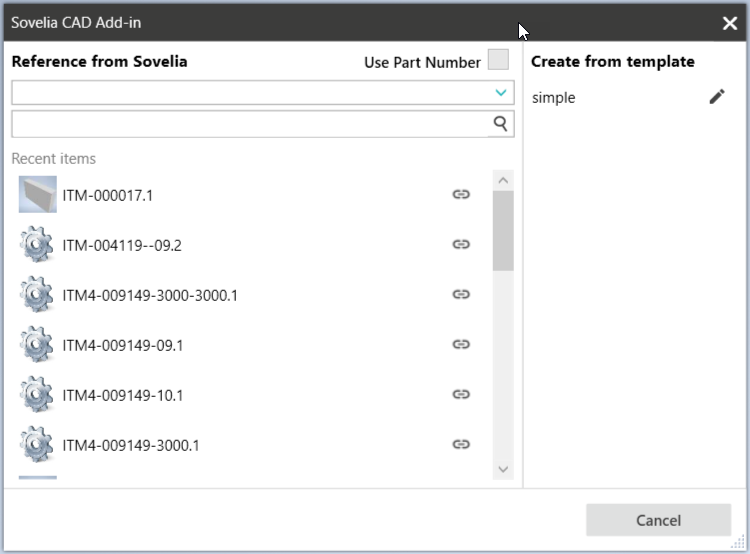The width and height of the screenshot is (750, 554).
Task: Click gear icon of ITM4-009149-3000-3000.1
Action: click(x=37, y=294)
